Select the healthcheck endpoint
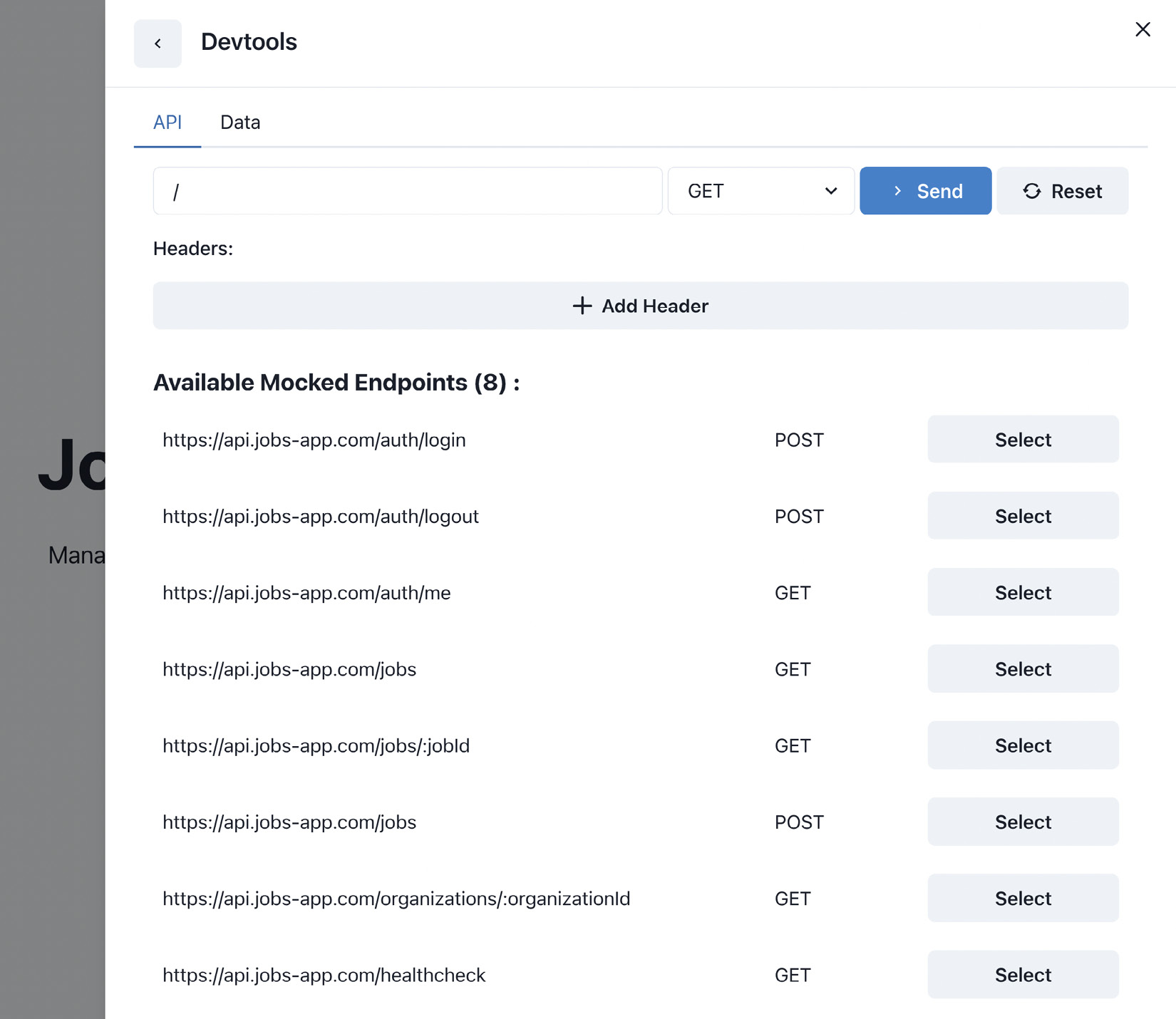Screen dimensions: 1176x1019 tap(1023, 975)
